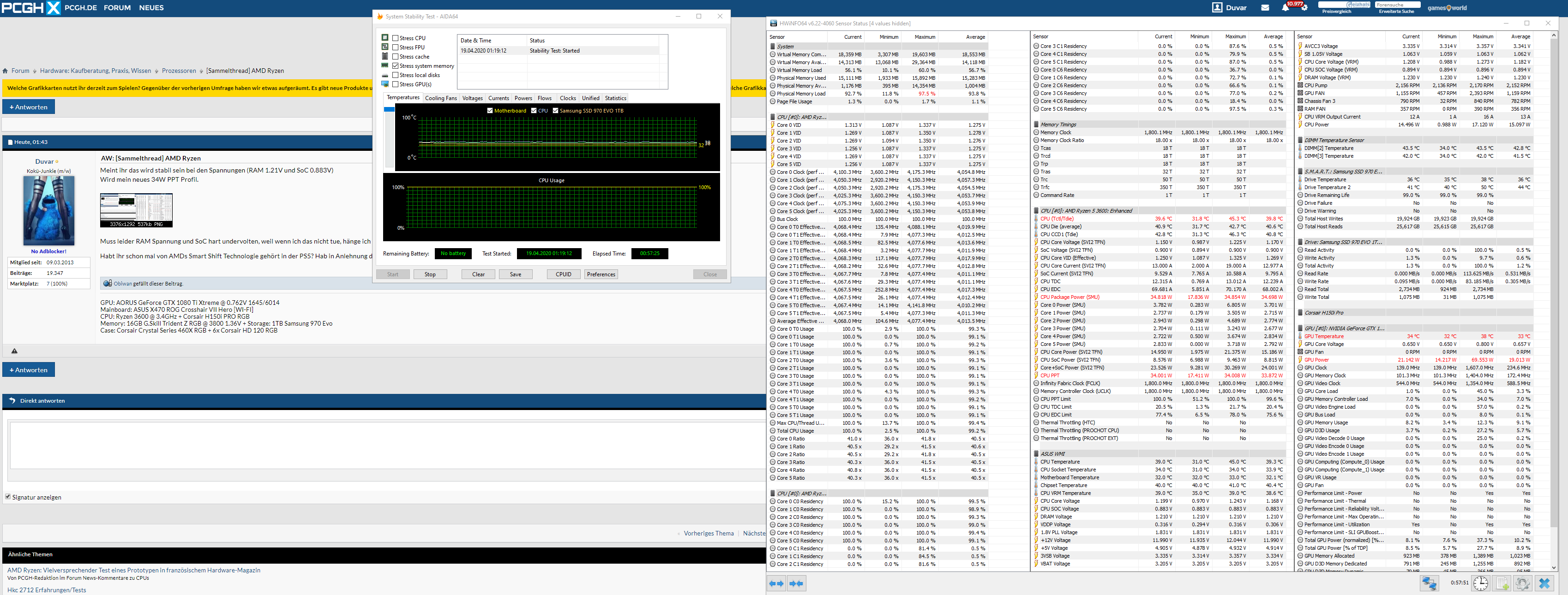Click the HWiNFO expand columns arrows icon
Image resolution: width=1568 pixels, height=595 pixels.
pos(776,583)
